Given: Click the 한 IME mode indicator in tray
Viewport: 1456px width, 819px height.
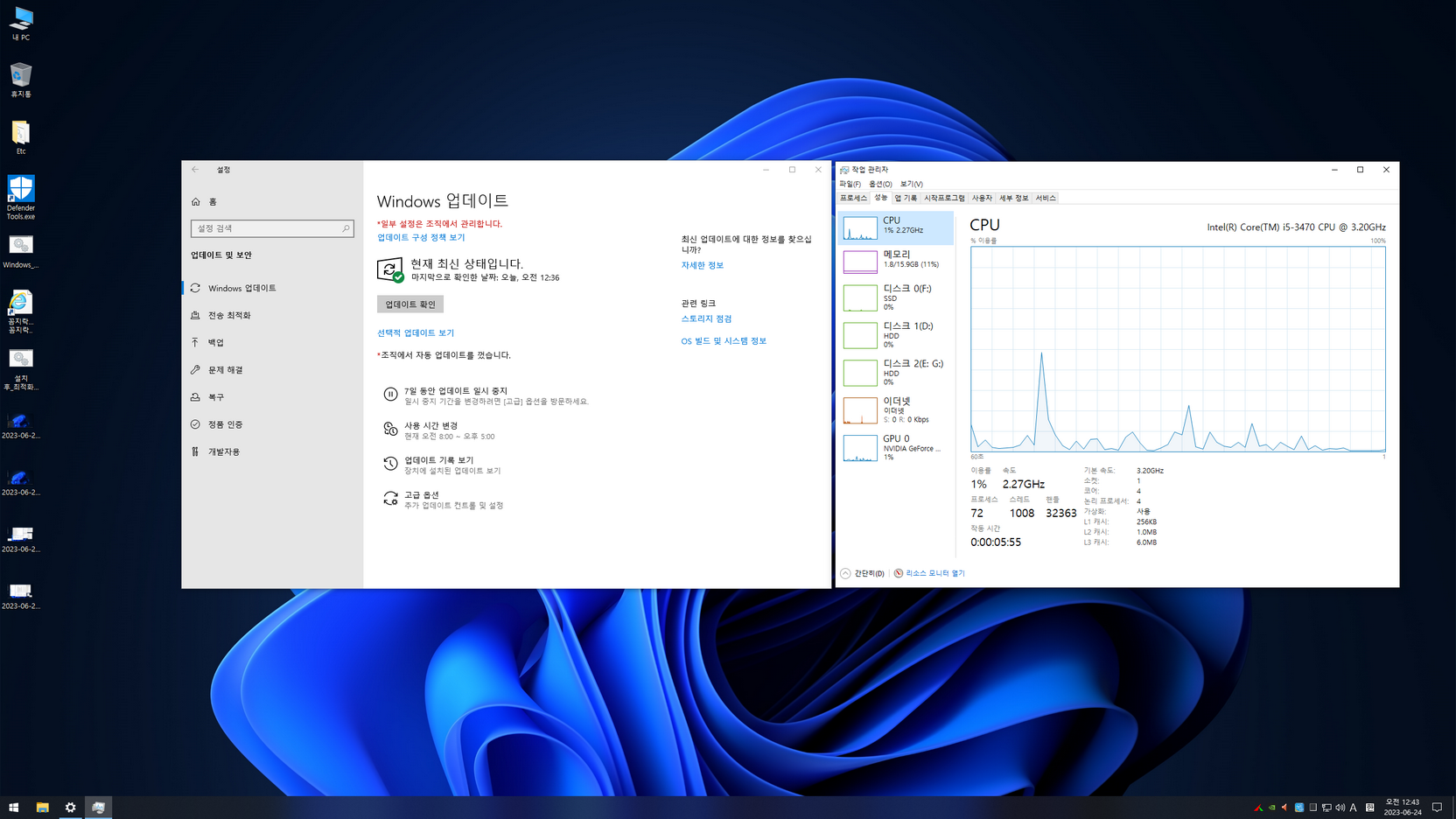Looking at the screenshot, I should click(1370, 808).
